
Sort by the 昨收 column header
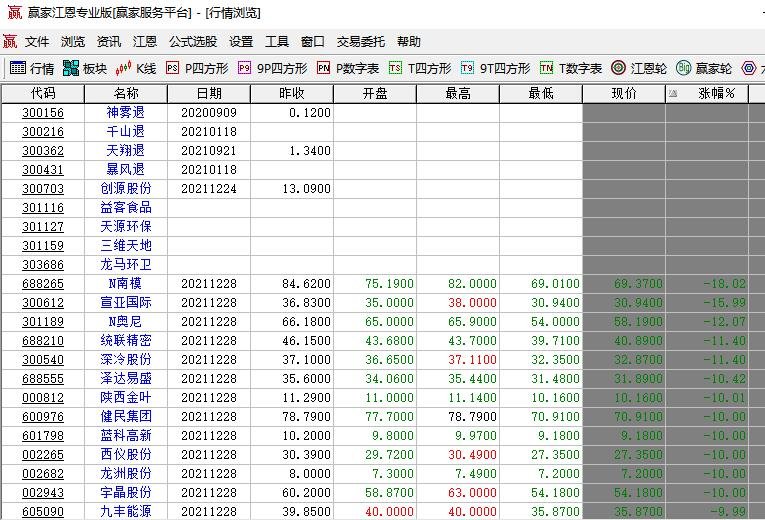pos(292,94)
